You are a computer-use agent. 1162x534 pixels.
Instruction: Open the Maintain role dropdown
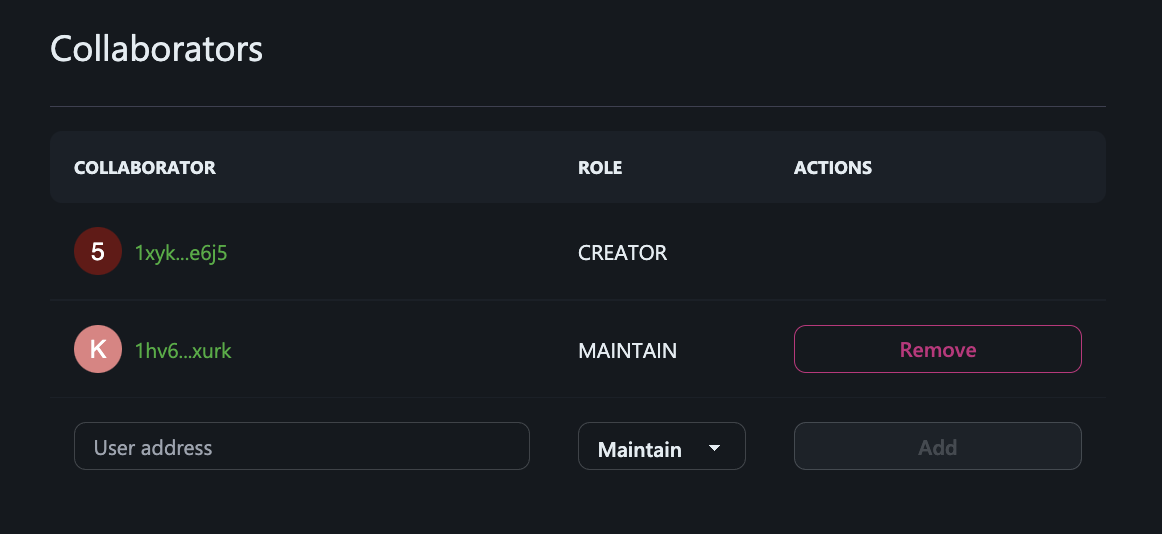tap(662, 447)
